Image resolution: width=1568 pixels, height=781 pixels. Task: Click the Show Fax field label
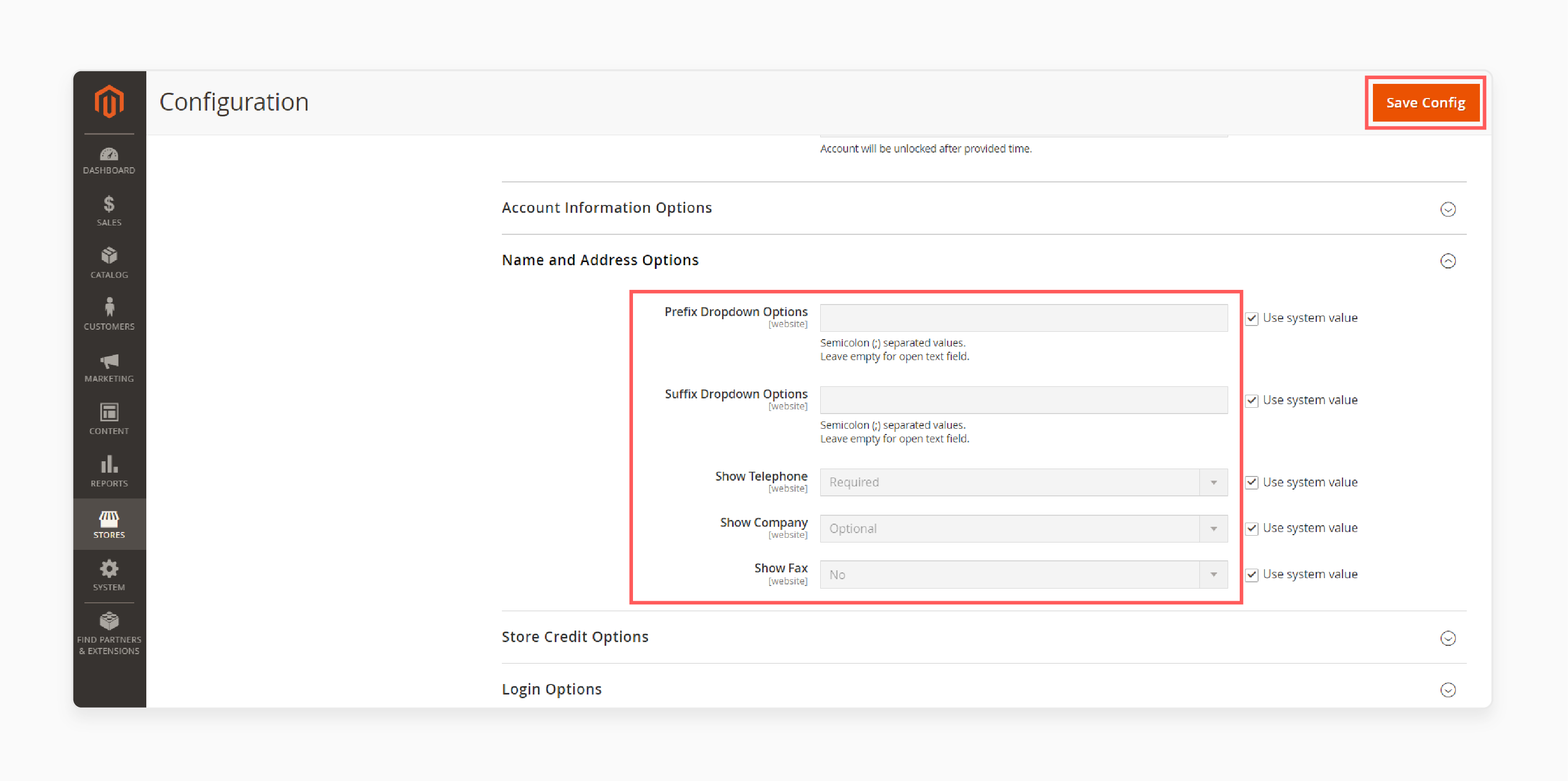pyautogui.click(x=780, y=568)
